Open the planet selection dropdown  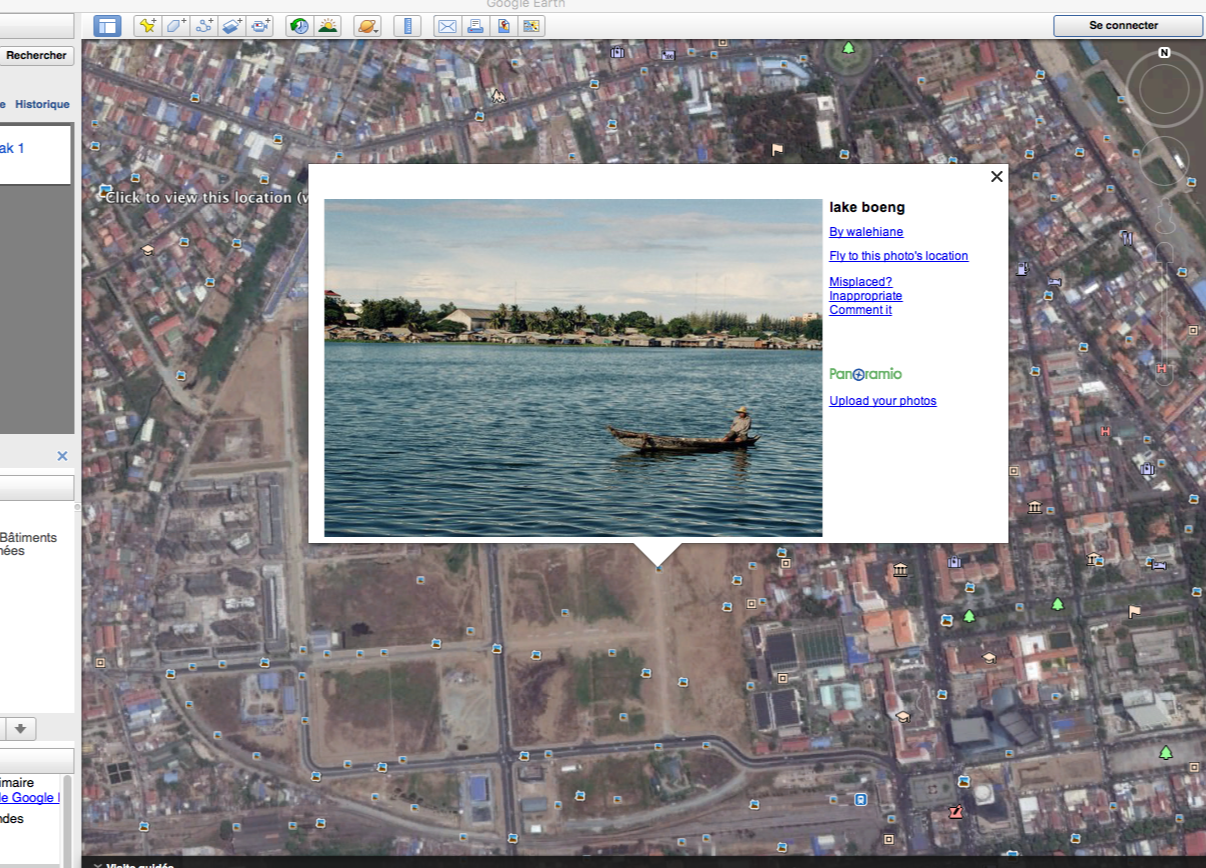[x=367, y=26]
